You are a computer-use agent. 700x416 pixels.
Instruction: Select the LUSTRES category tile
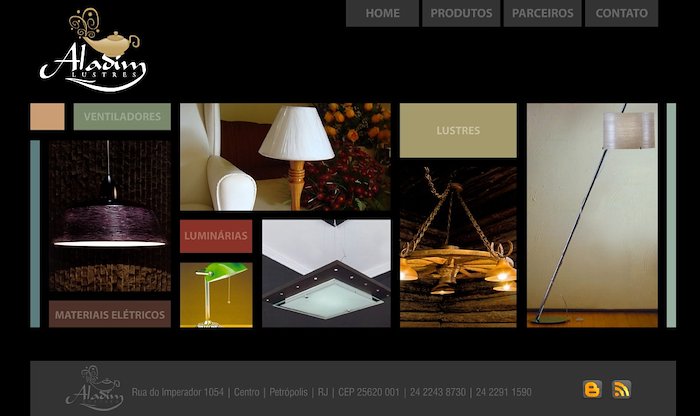click(x=458, y=130)
